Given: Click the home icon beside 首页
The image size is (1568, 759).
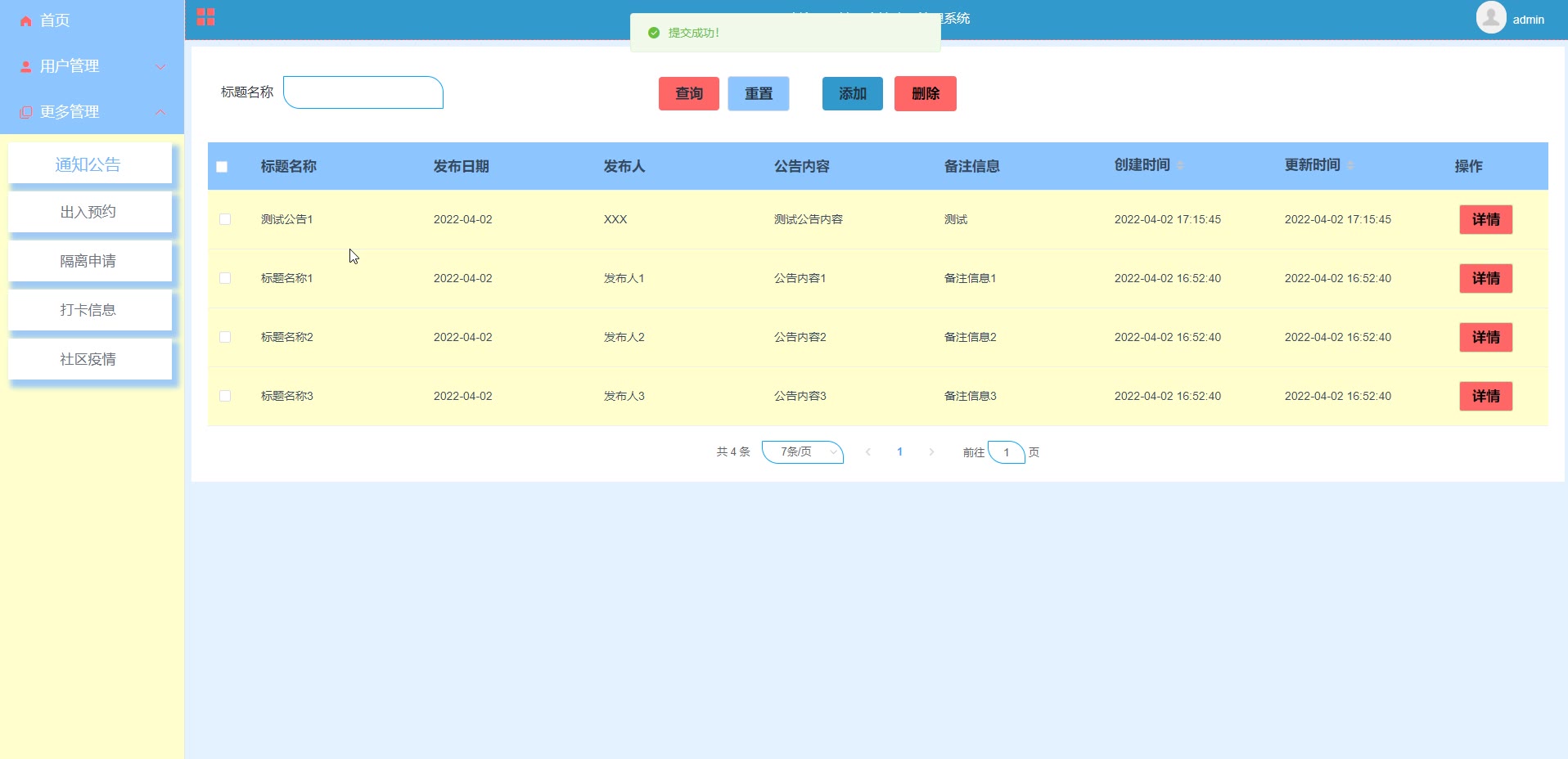Looking at the screenshot, I should click(26, 21).
